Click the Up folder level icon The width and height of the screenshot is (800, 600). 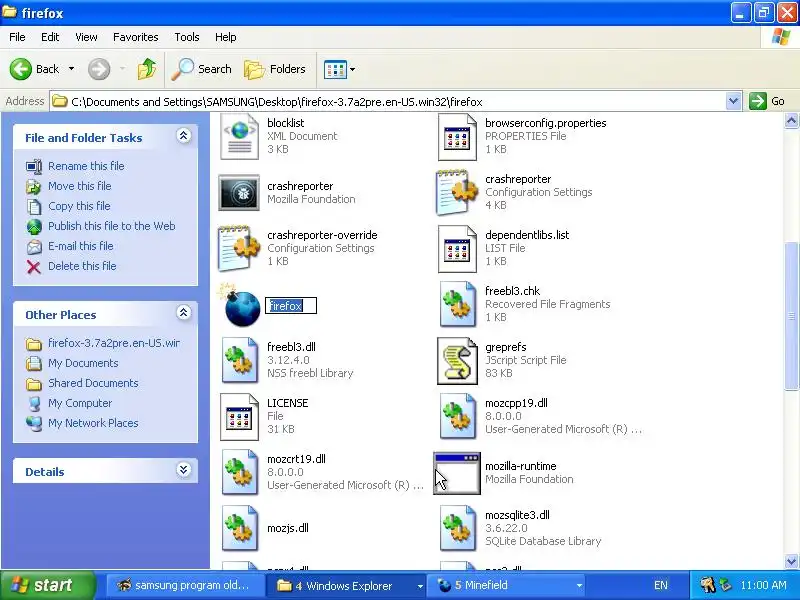click(x=147, y=69)
